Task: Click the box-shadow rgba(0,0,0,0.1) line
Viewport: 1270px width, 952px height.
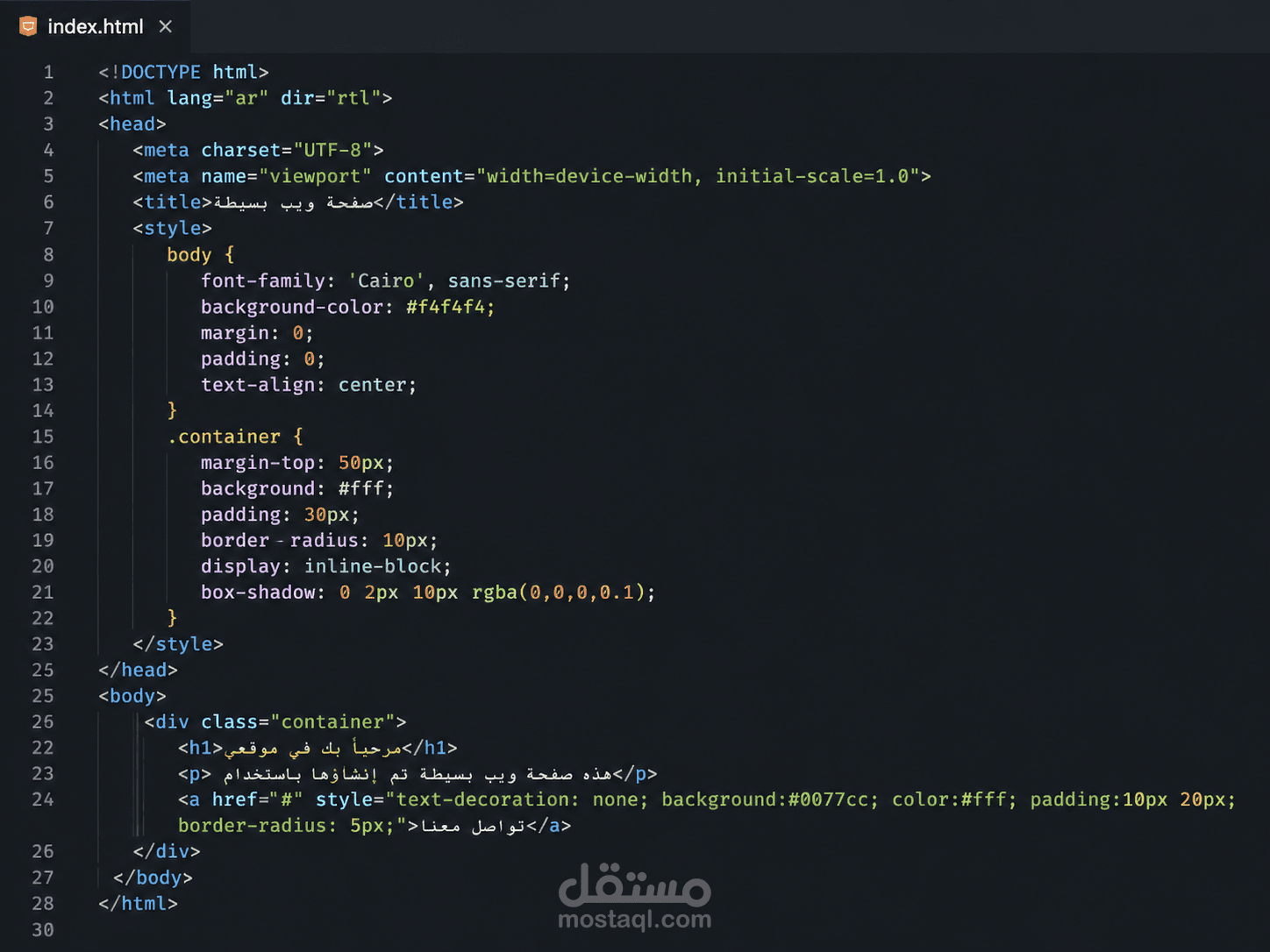Action: coord(428,593)
